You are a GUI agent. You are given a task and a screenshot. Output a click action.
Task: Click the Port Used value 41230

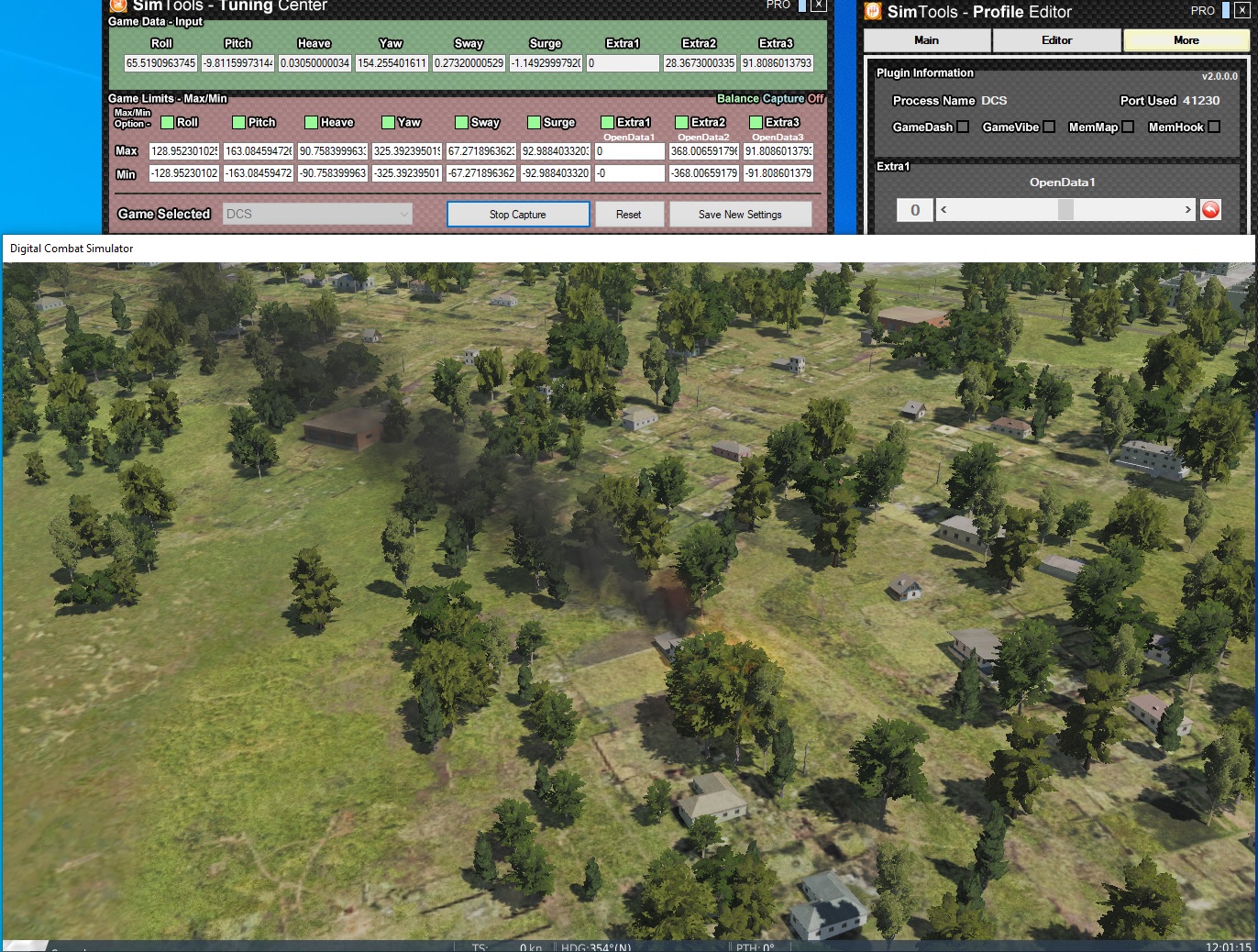(1201, 101)
